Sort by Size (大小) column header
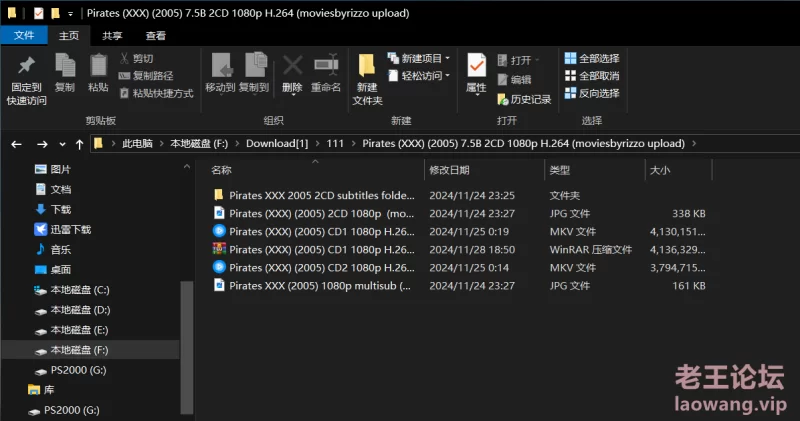This screenshot has height=421, width=800. (x=660, y=170)
